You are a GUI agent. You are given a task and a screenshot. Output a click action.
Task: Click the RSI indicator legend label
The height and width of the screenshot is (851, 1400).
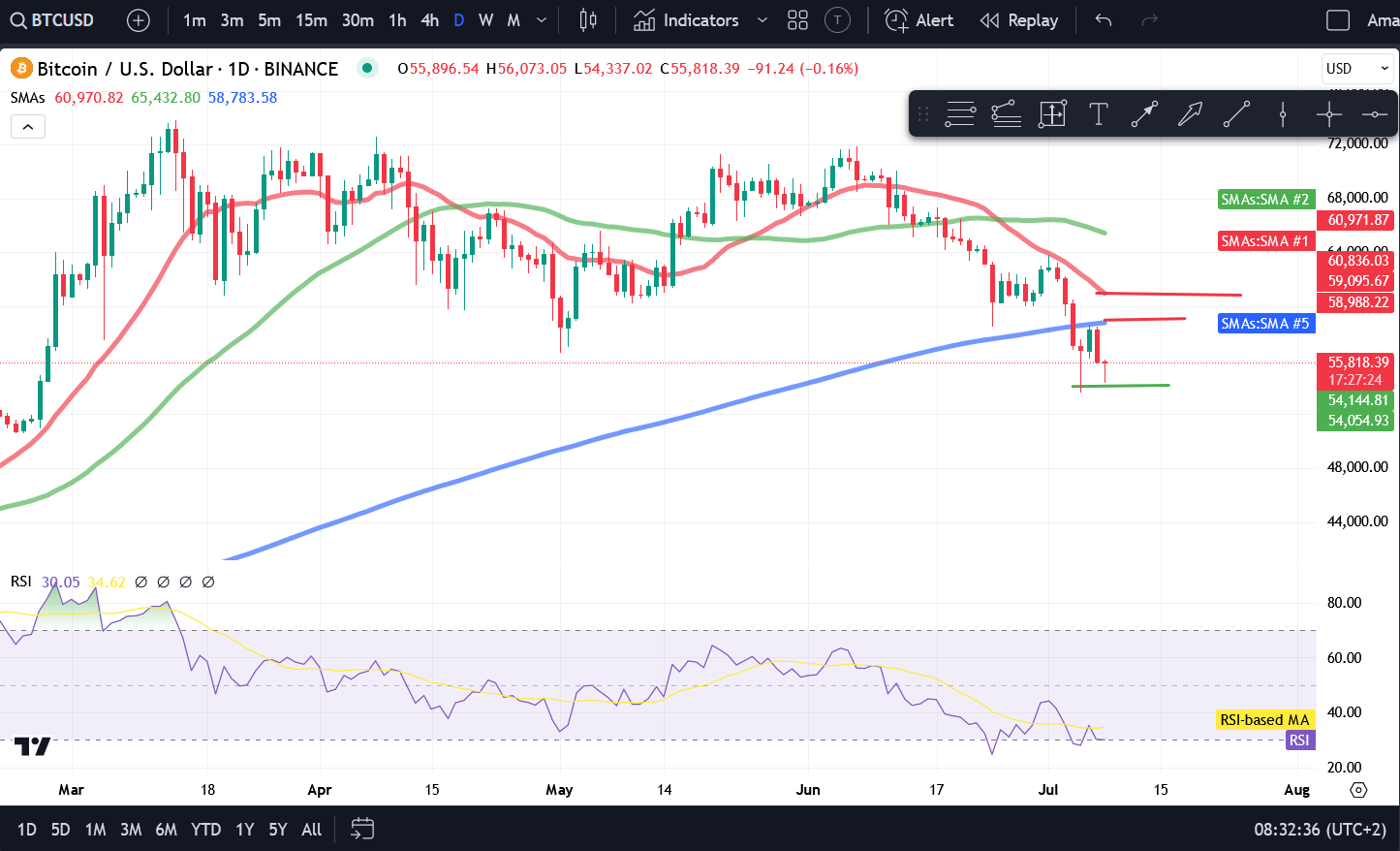20,582
